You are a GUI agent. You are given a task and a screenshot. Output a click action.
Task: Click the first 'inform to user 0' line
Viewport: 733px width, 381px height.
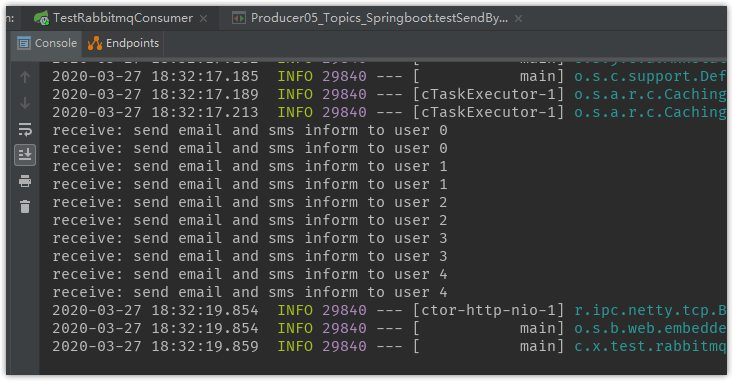[250, 130]
